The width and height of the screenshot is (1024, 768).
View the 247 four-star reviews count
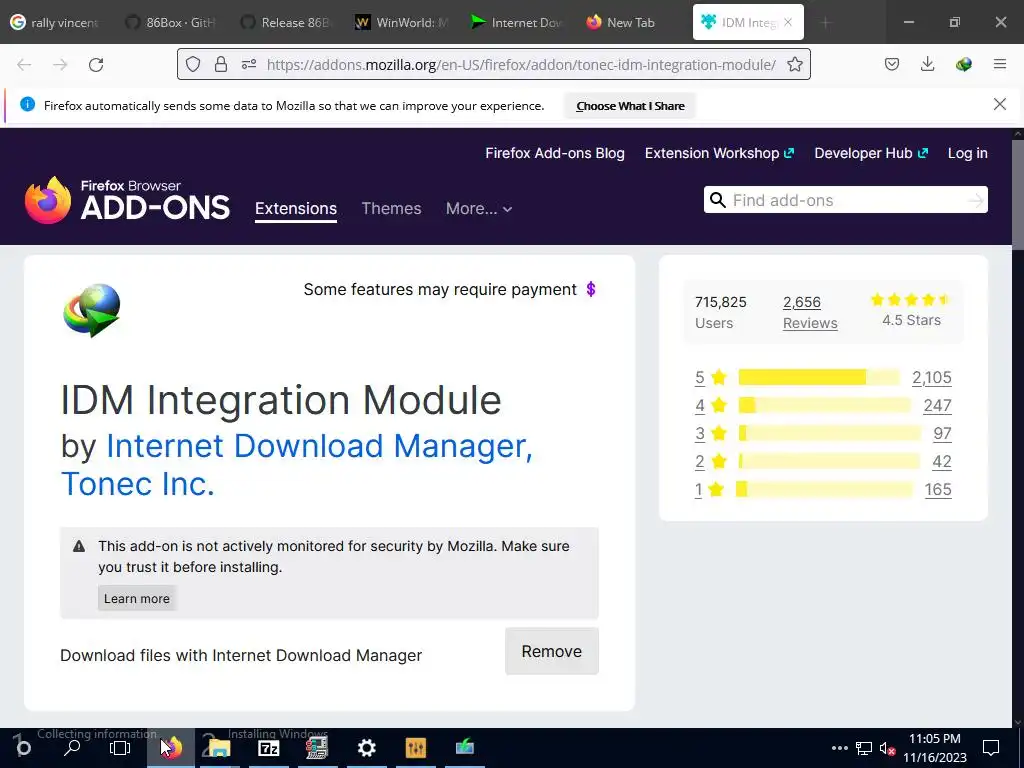pos(937,406)
